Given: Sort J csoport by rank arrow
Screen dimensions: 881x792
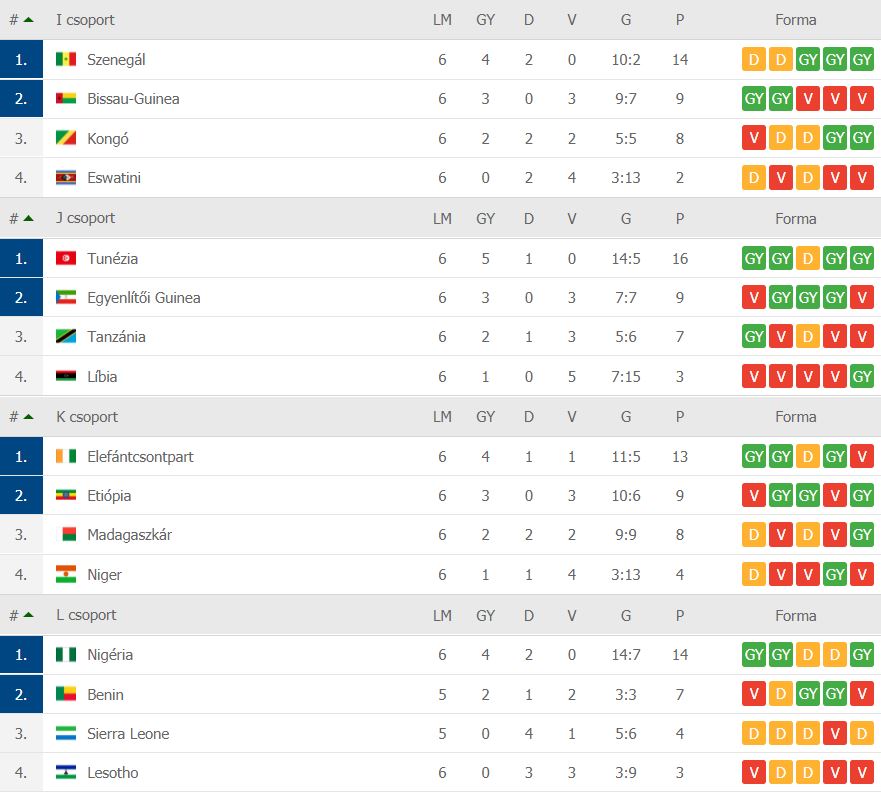Looking at the screenshot, I should (28, 218).
